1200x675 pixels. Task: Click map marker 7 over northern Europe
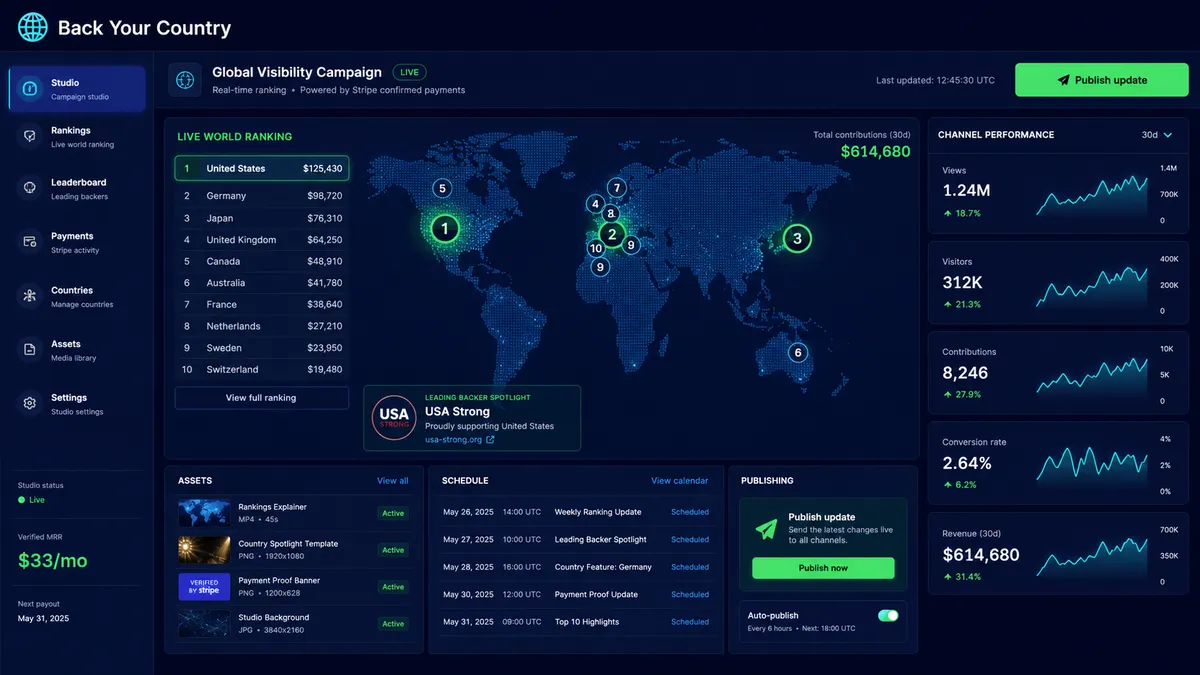617,187
